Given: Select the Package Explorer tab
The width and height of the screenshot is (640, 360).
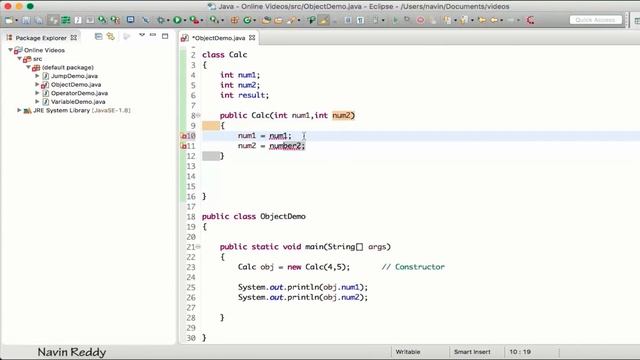Looking at the screenshot, I should point(41,38).
